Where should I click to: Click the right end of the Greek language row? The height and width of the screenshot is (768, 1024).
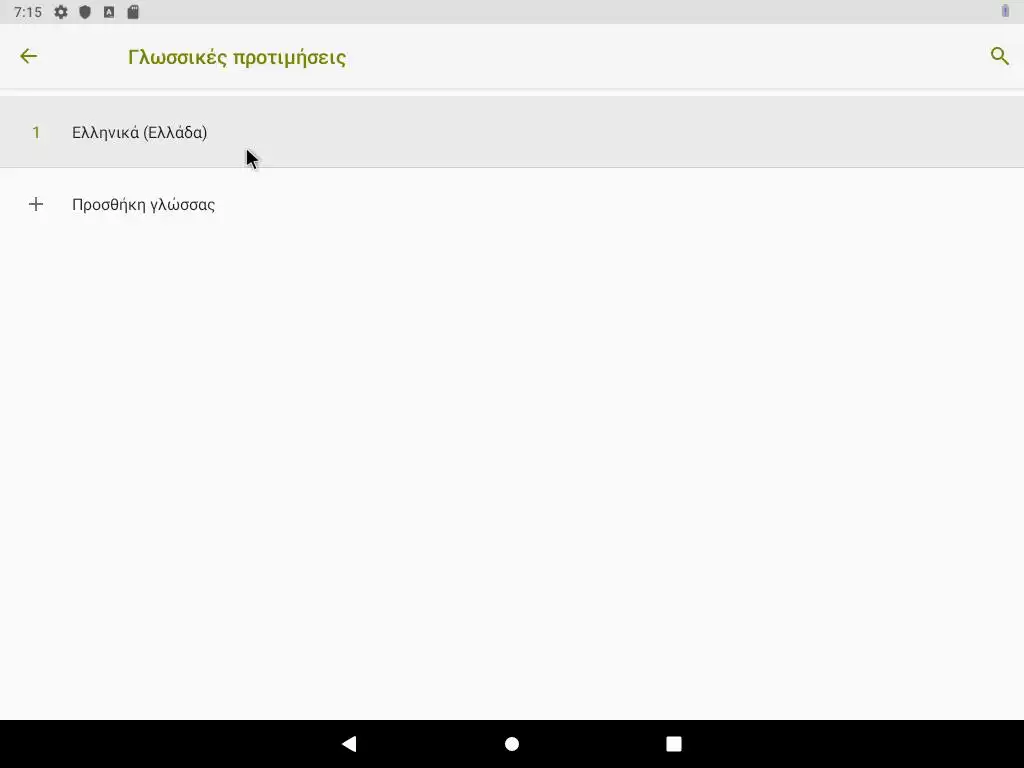(x=947, y=133)
